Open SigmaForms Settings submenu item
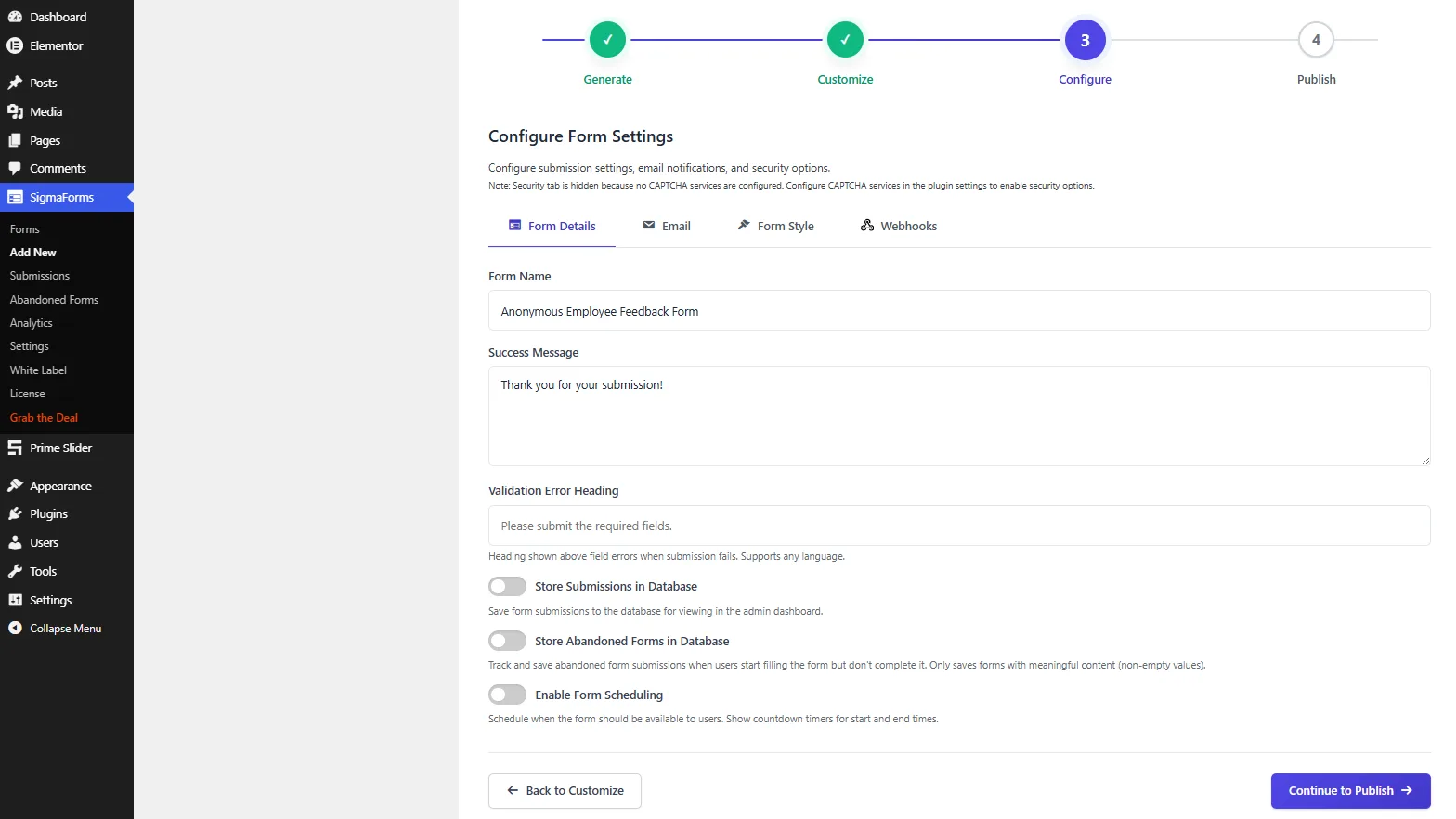Viewport: 1456px width, 819px height. (30, 346)
